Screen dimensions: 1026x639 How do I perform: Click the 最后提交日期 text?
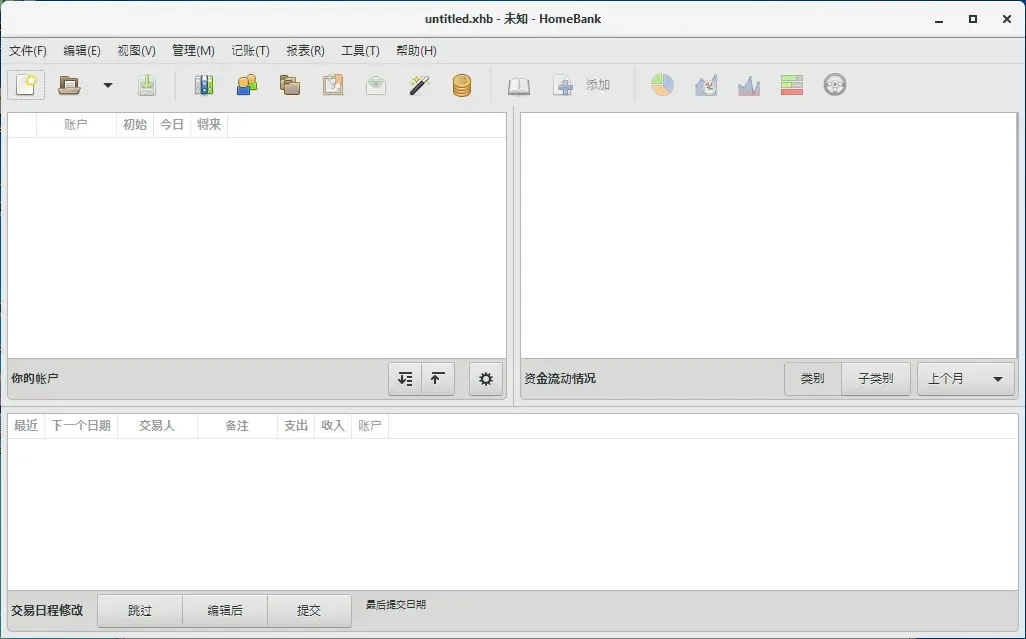(x=396, y=604)
